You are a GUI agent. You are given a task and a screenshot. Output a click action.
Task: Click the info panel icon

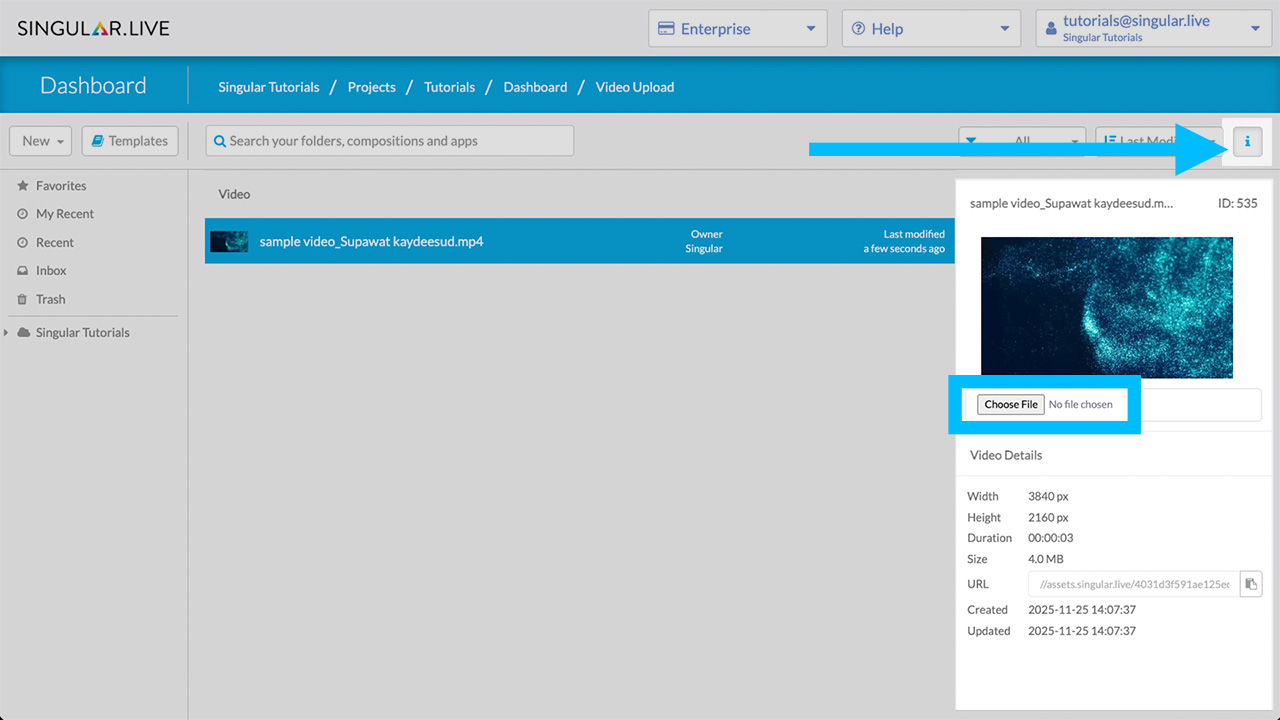(x=1247, y=142)
